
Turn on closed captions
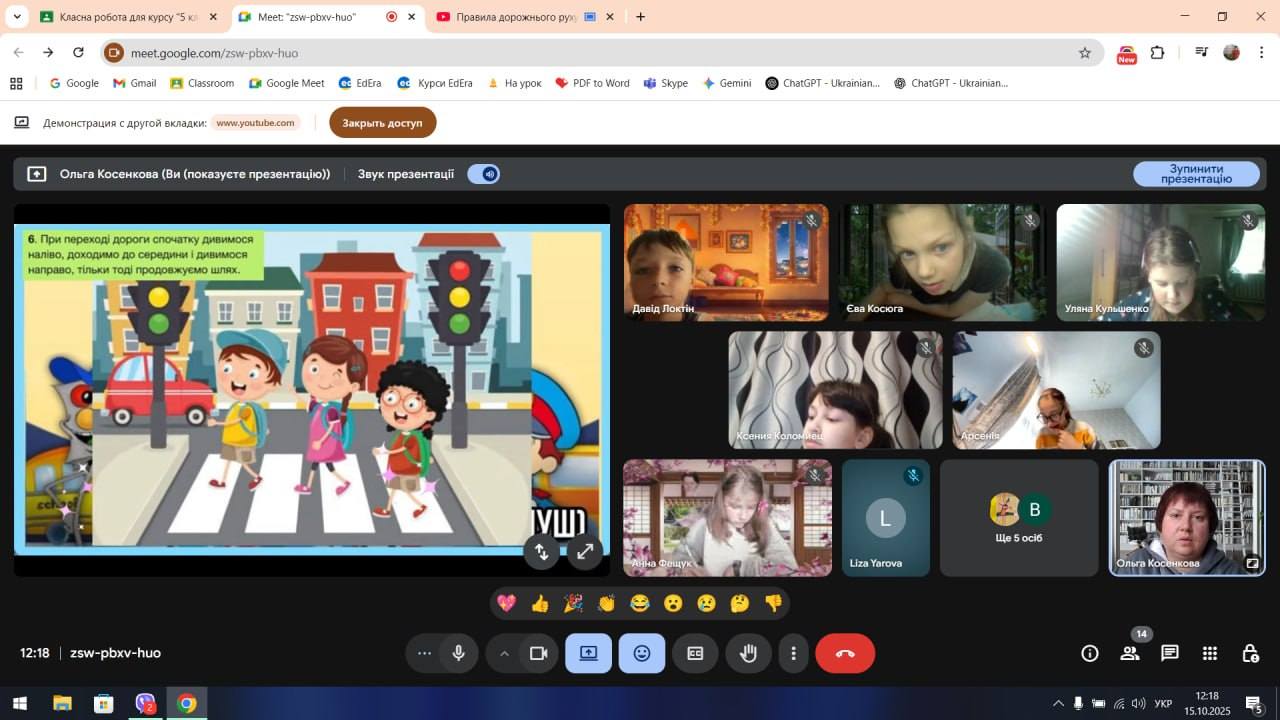pos(695,653)
